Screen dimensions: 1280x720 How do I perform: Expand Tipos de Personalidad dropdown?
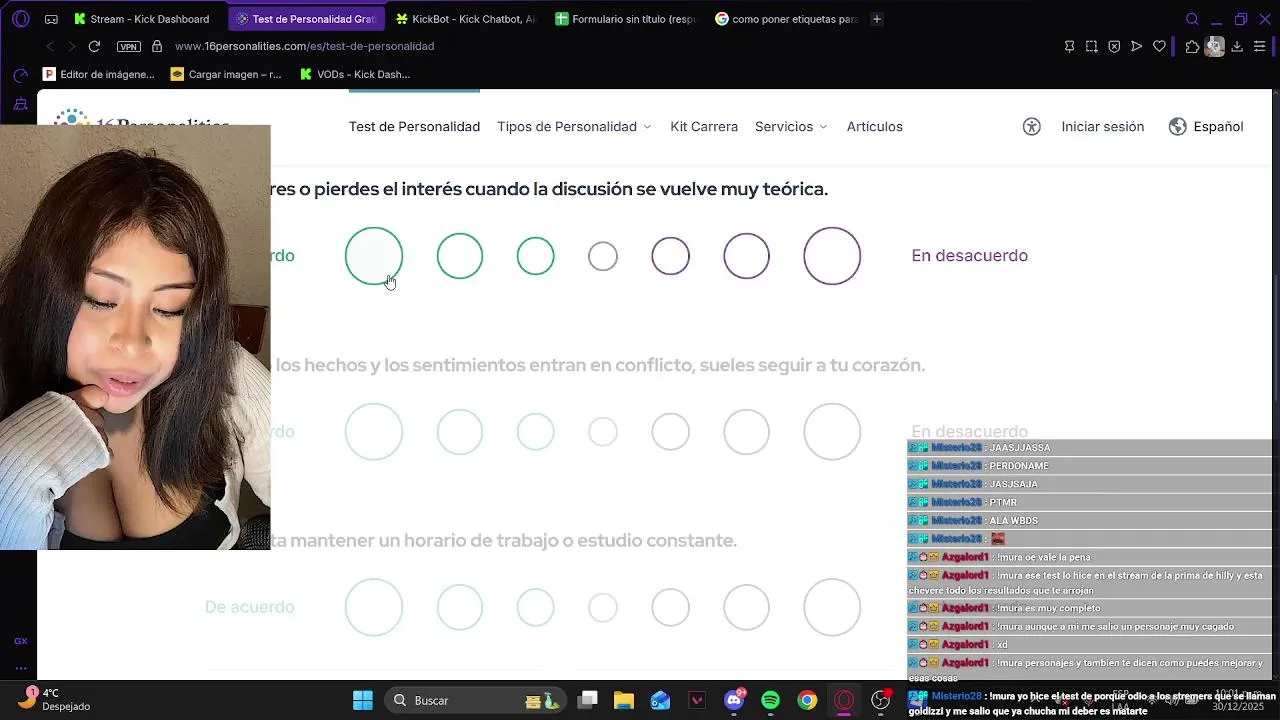pos(574,127)
